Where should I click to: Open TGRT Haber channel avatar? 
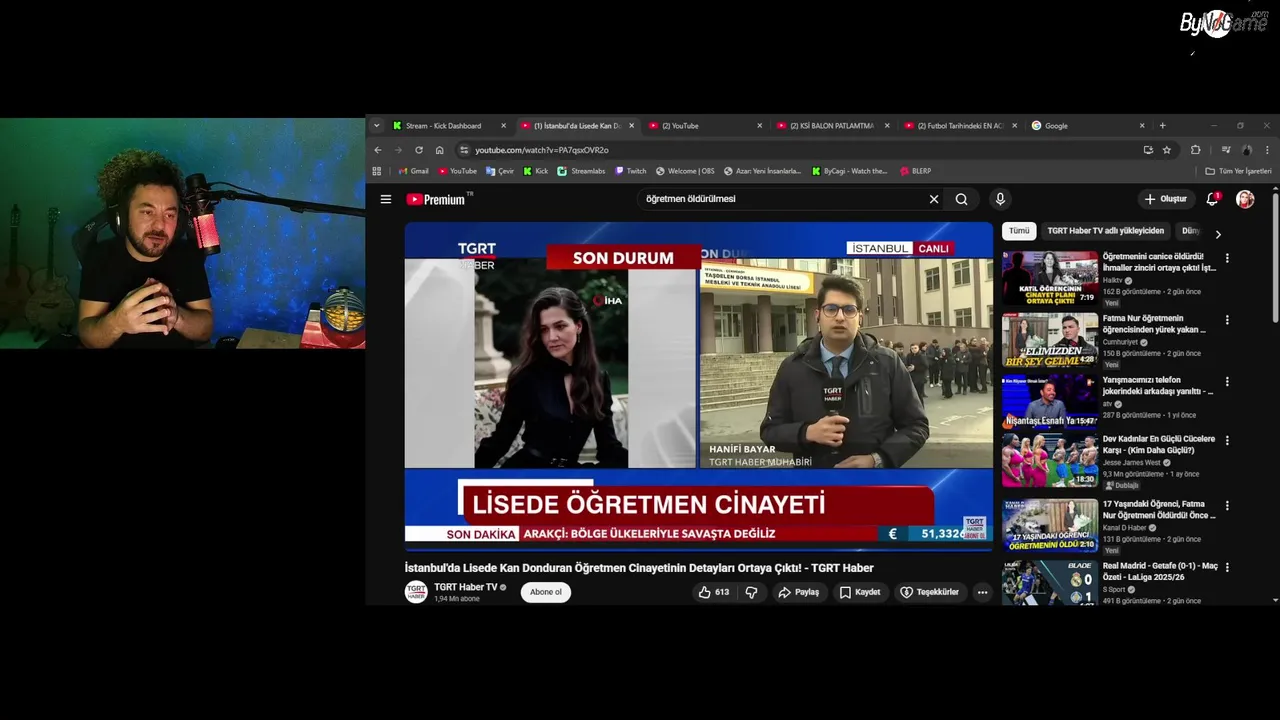[416, 592]
